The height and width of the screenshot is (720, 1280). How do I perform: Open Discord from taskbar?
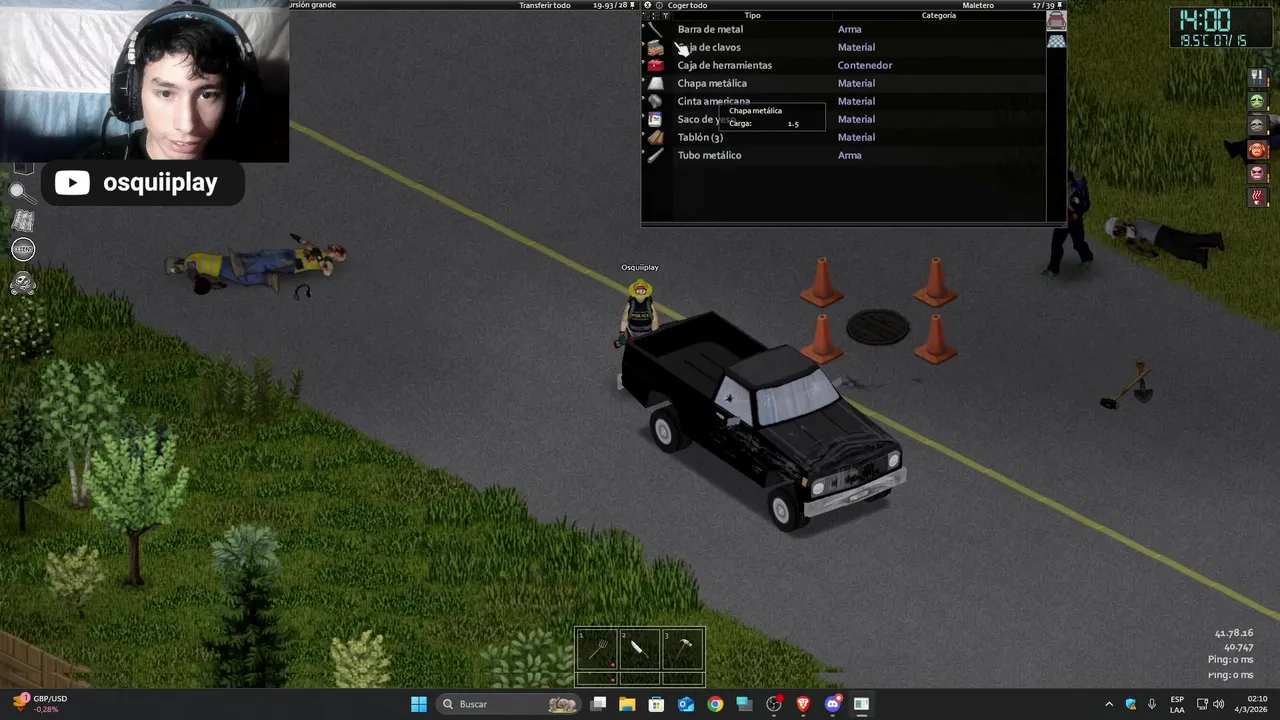832,704
